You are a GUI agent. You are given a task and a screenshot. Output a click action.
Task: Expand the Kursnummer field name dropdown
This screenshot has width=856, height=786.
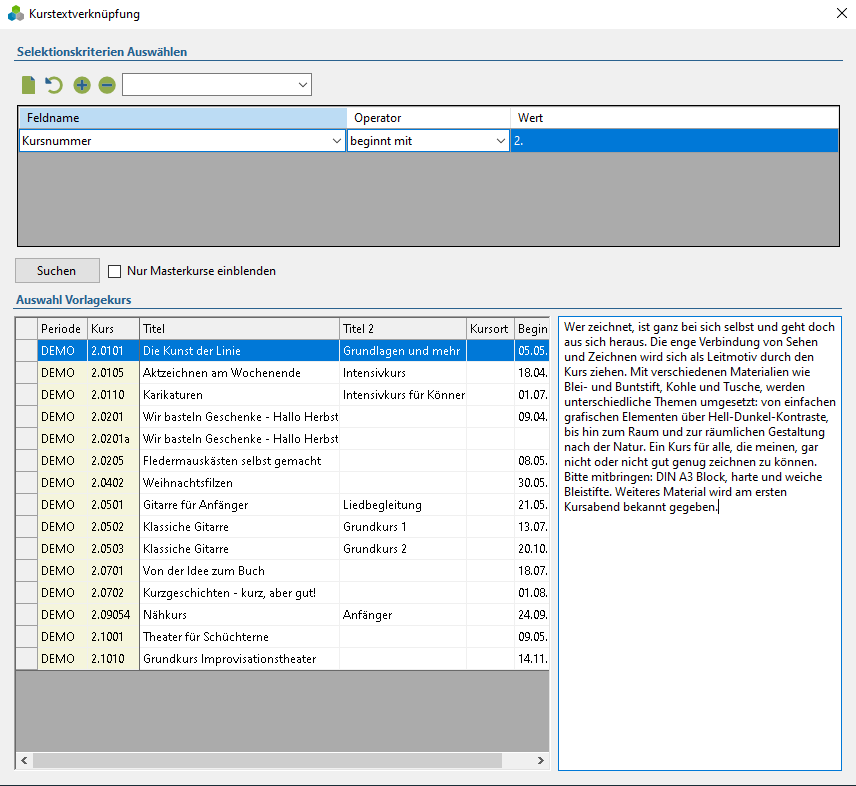tap(337, 141)
